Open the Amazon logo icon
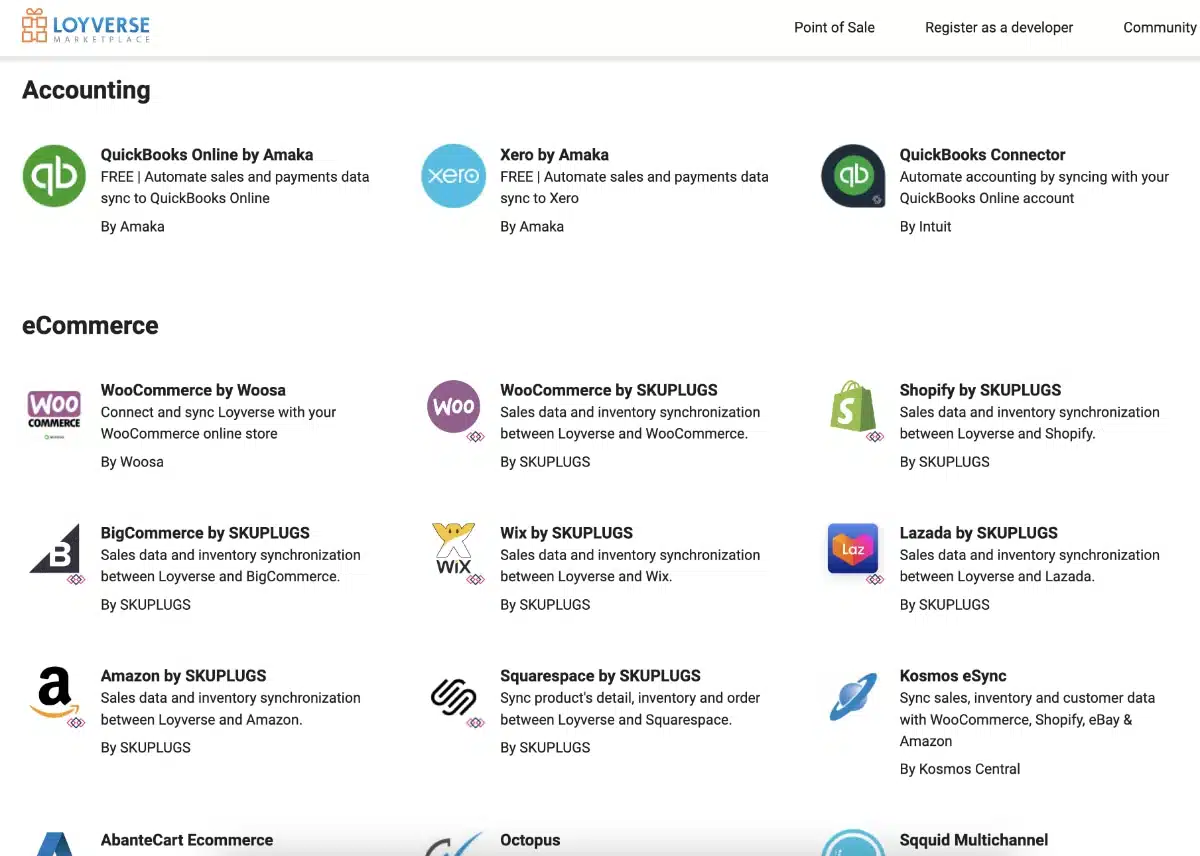The image size is (1200, 856). pos(54,693)
